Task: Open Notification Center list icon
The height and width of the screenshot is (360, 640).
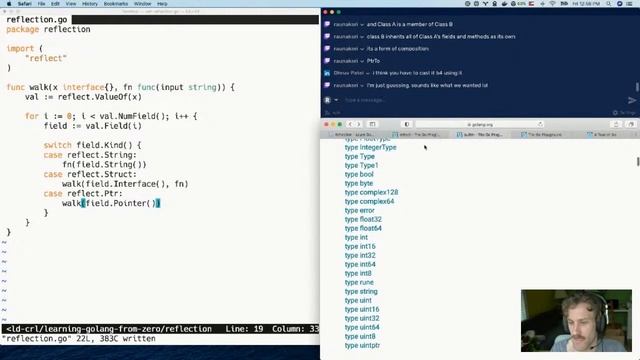Action: click(x=630, y=4)
